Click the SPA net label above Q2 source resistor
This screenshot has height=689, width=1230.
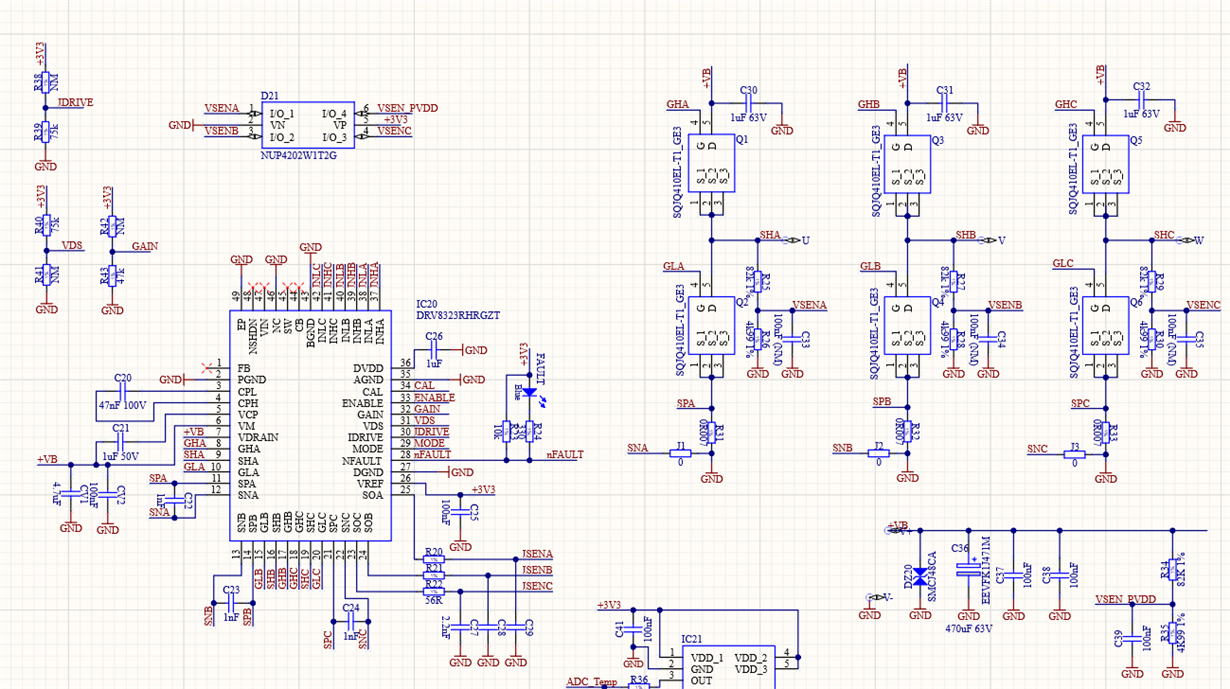[x=687, y=404]
